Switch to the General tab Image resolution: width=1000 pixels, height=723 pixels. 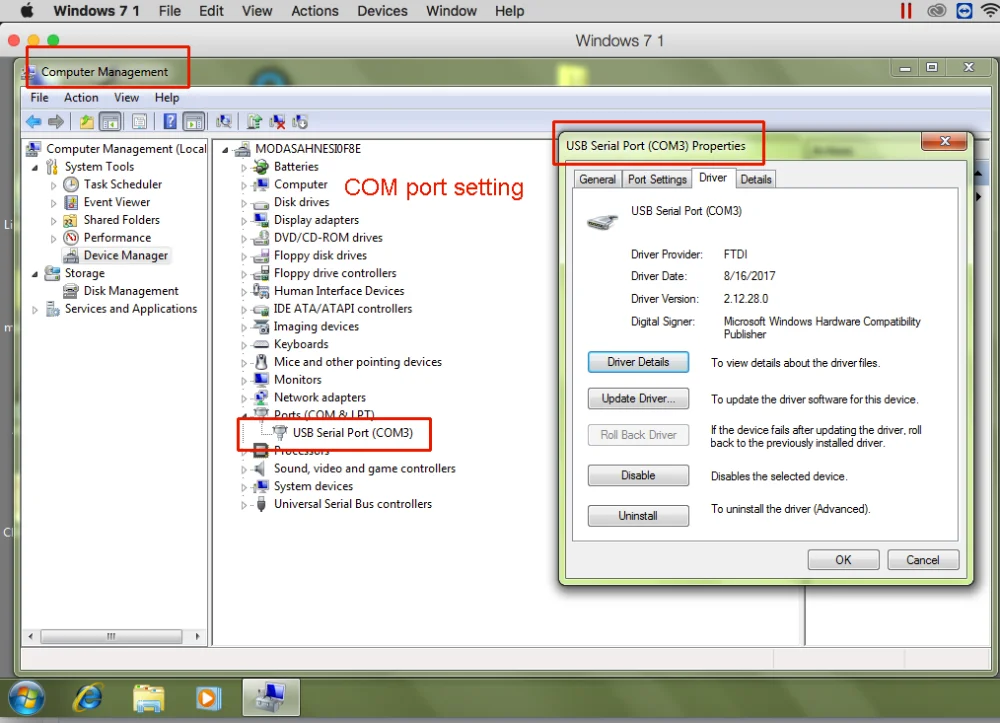point(597,179)
